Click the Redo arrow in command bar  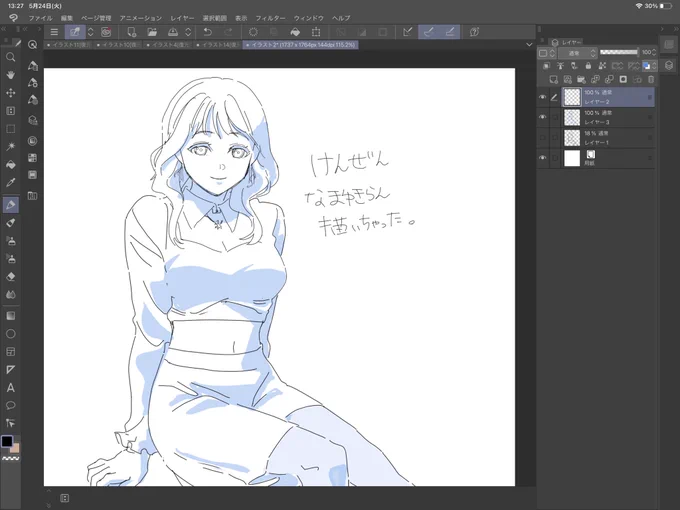click(x=228, y=32)
